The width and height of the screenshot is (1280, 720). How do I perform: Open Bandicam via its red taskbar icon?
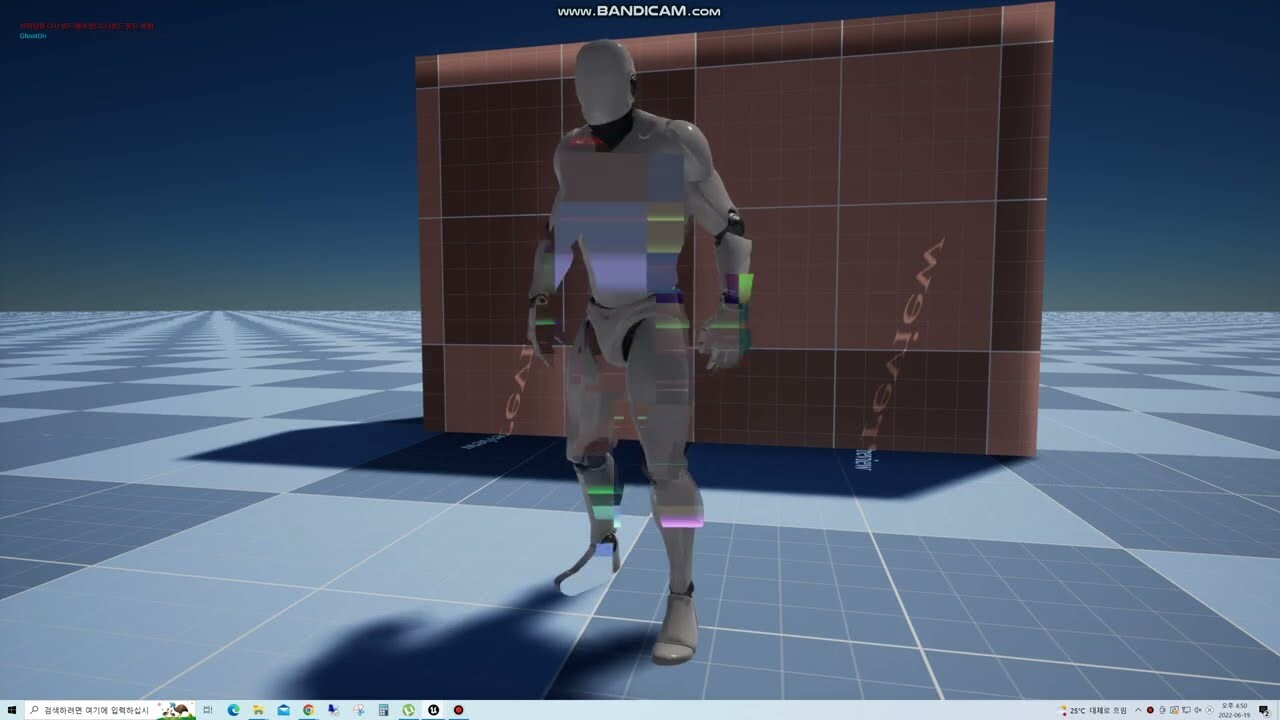tap(459, 709)
